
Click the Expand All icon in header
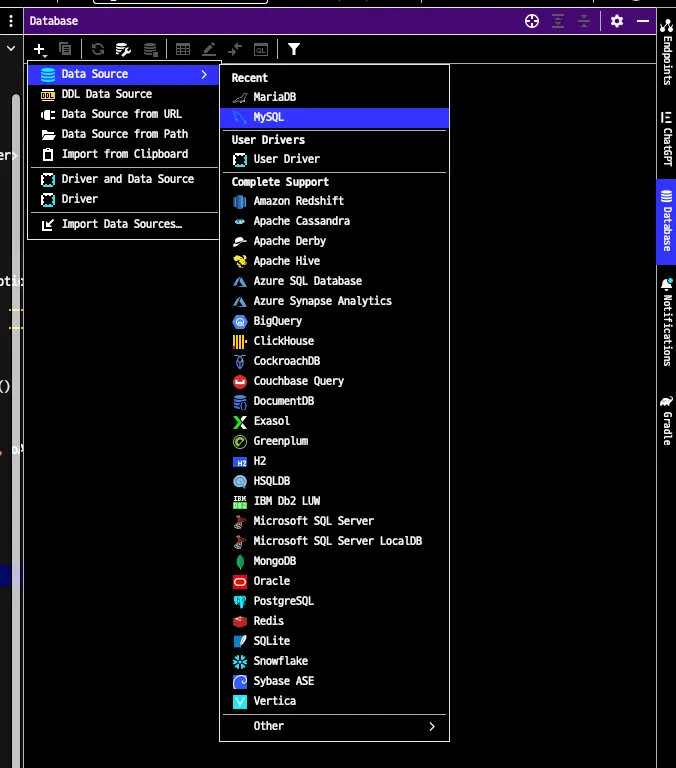click(557, 21)
